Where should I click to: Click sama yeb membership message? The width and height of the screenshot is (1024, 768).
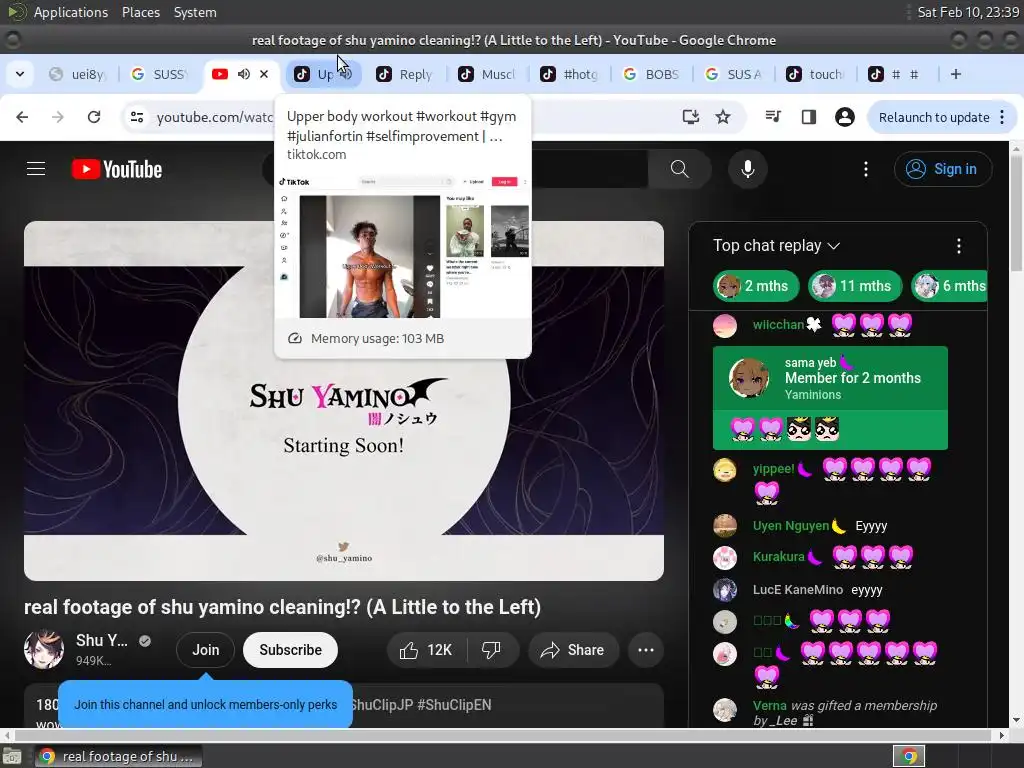830,398
